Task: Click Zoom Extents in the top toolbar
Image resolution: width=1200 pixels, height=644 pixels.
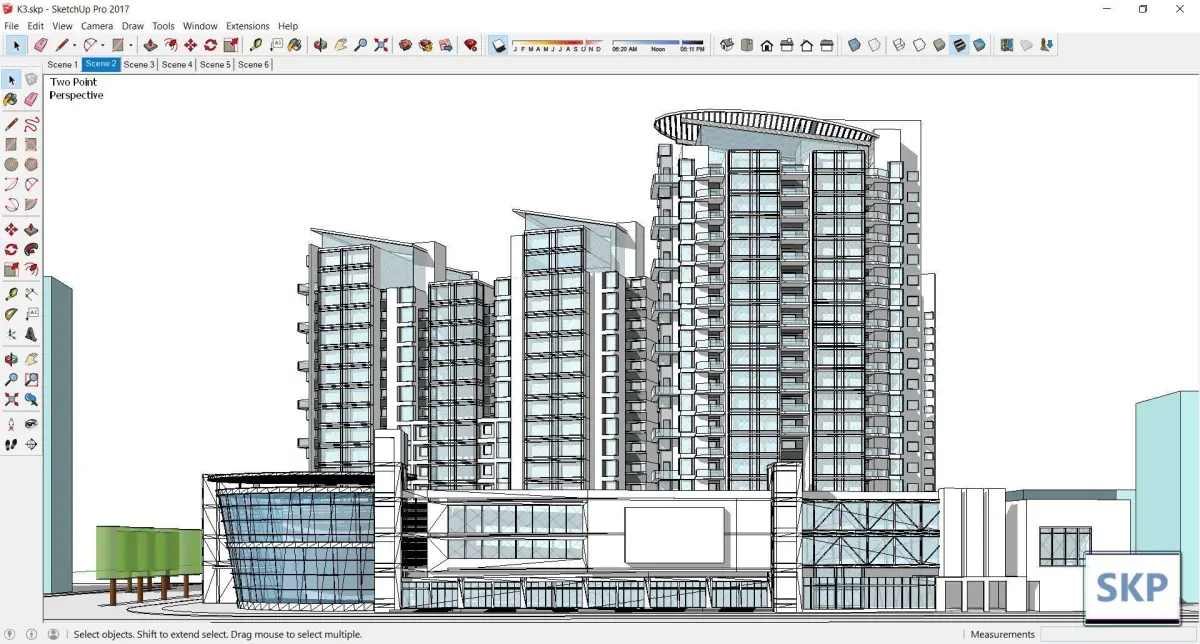Action: point(381,45)
